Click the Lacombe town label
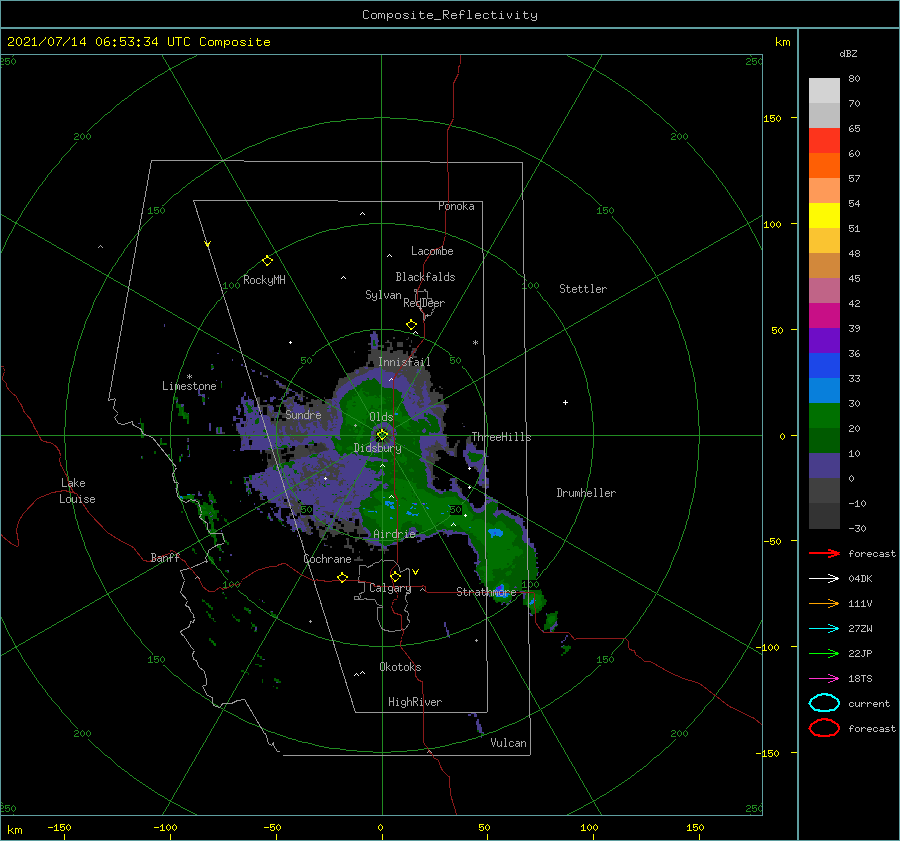The height and width of the screenshot is (841, 900). (x=432, y=251)
